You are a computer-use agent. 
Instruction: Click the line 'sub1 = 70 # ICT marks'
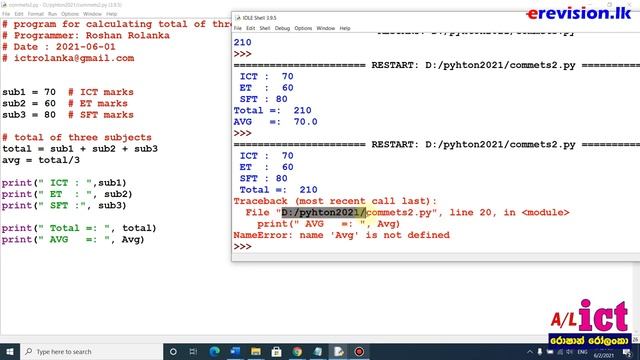click(x=68, y=92)
